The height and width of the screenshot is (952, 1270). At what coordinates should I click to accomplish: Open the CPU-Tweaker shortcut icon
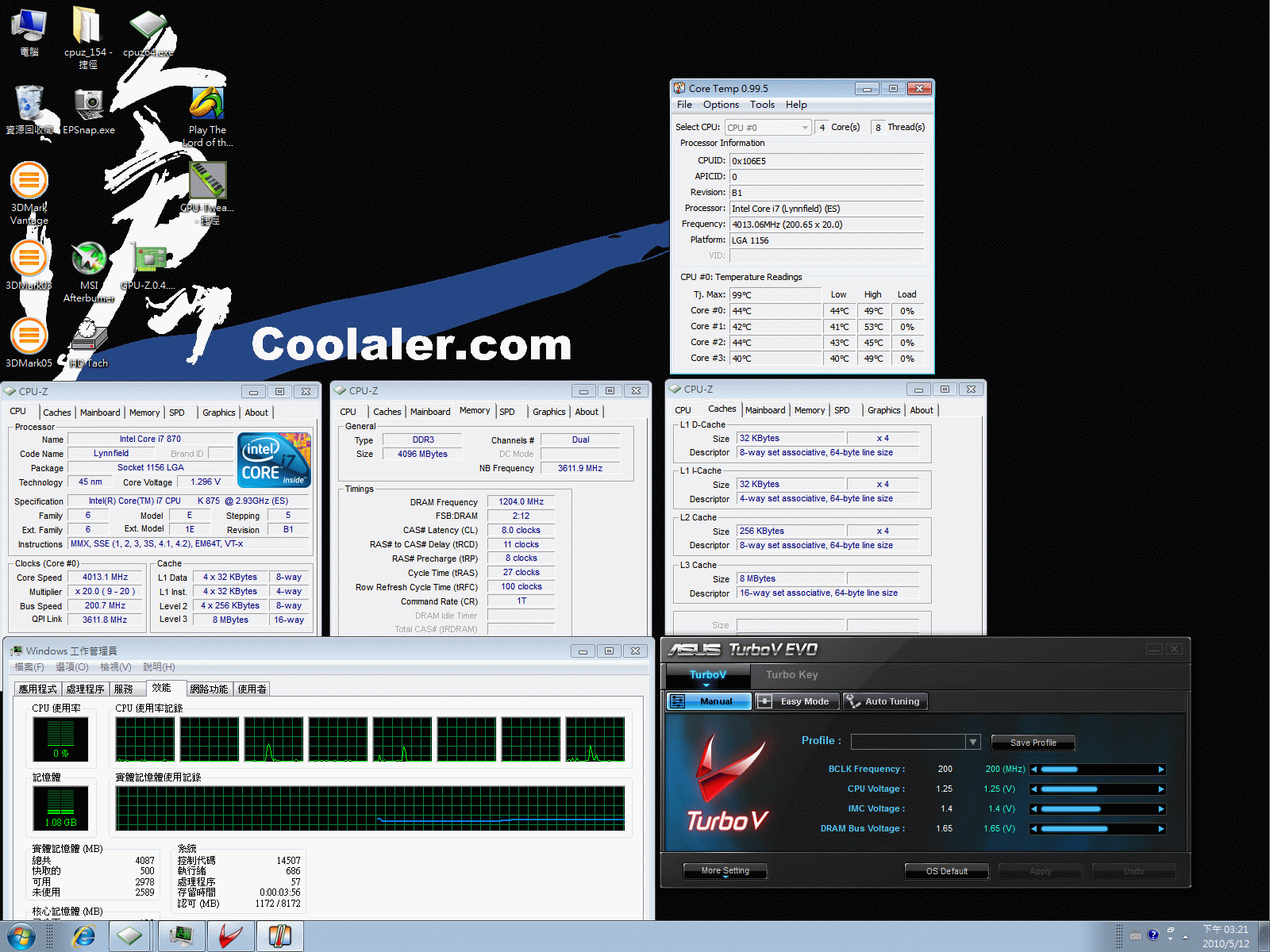point(208,193)
